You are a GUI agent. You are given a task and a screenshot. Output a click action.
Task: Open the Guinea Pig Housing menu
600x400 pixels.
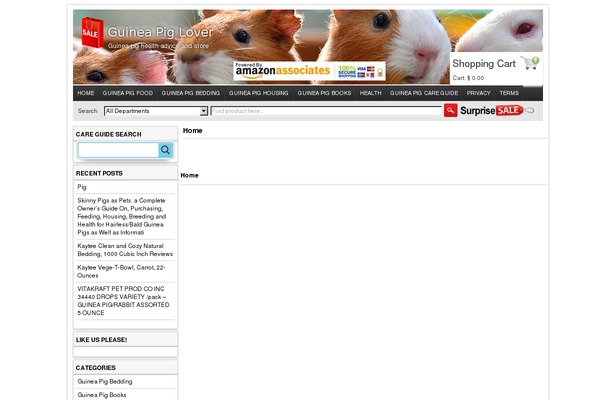coord(259,93)
